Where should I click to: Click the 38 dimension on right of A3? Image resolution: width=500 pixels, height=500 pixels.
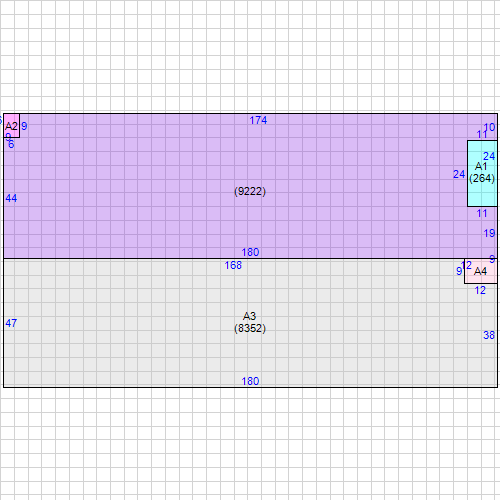click(489, 335)
